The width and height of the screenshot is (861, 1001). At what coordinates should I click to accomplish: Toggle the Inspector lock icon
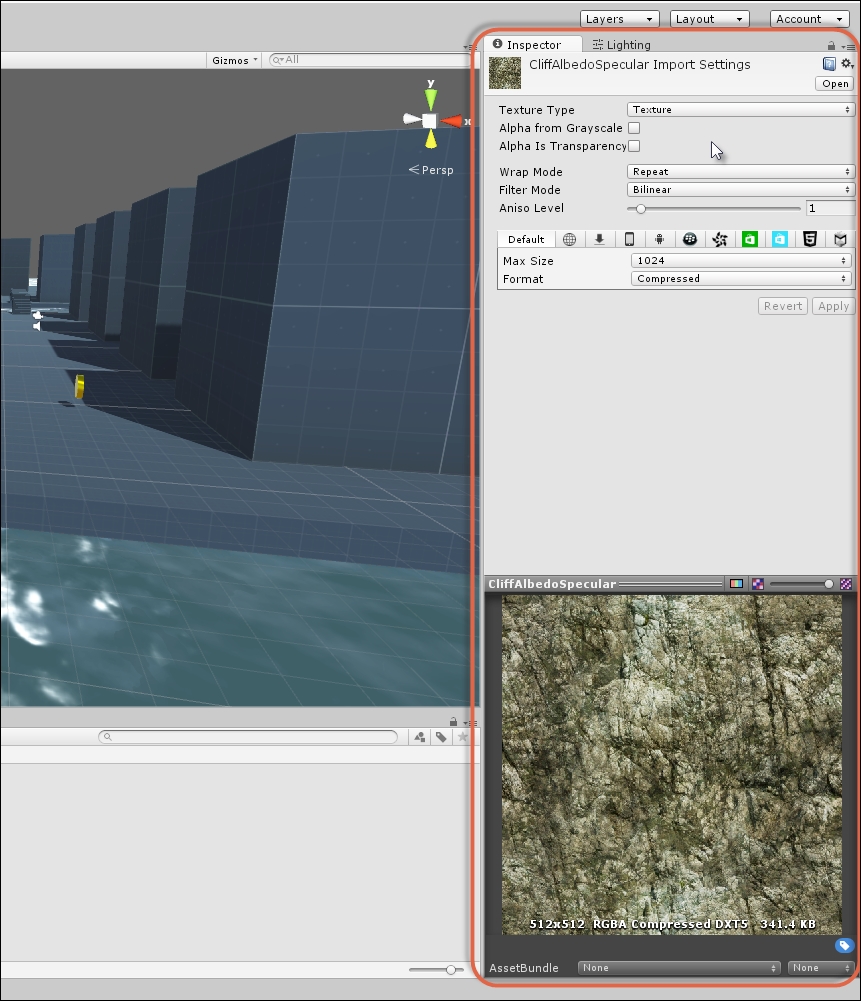pyautogui.click(x=830, y=44)
